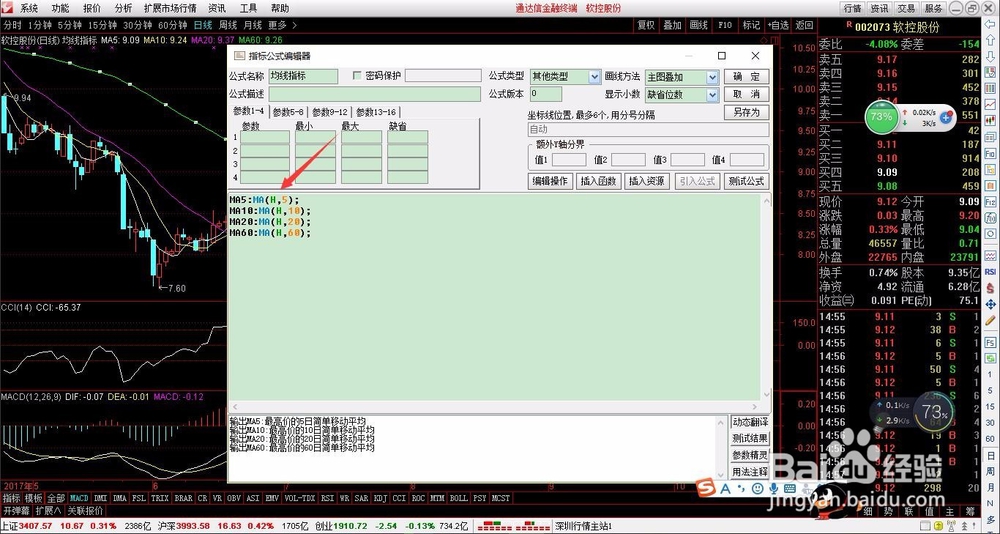
Task: Click the Sogou input method logo icon
Action: click(x=706, y=489)
